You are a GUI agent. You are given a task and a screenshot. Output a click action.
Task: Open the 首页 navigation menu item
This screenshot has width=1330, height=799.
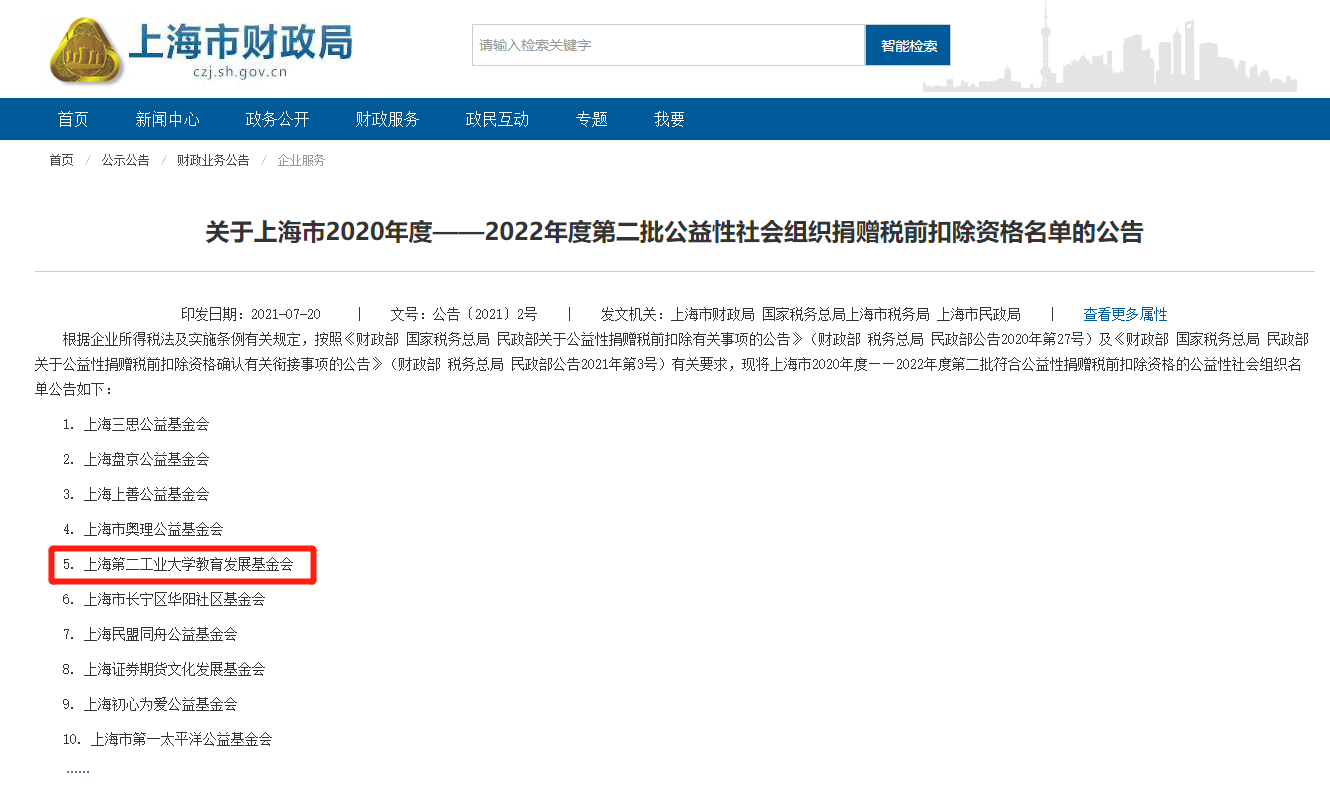73,119
